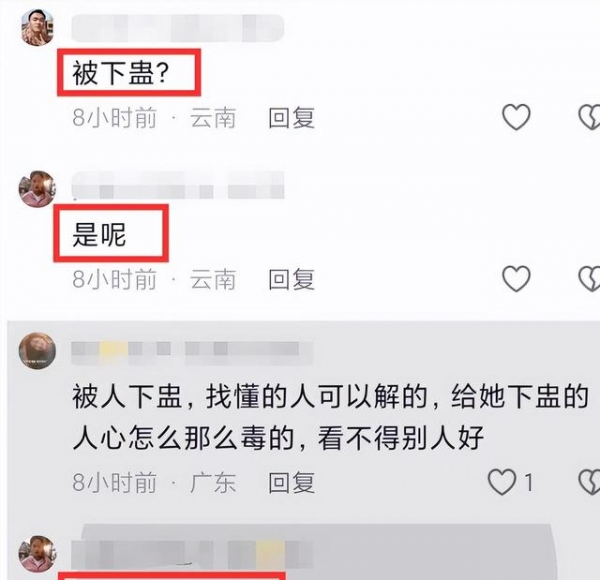Open blurred username above "被下蛊?"
Image resolution: width=600 pixels, height=580 pixels.
(178, 28)
